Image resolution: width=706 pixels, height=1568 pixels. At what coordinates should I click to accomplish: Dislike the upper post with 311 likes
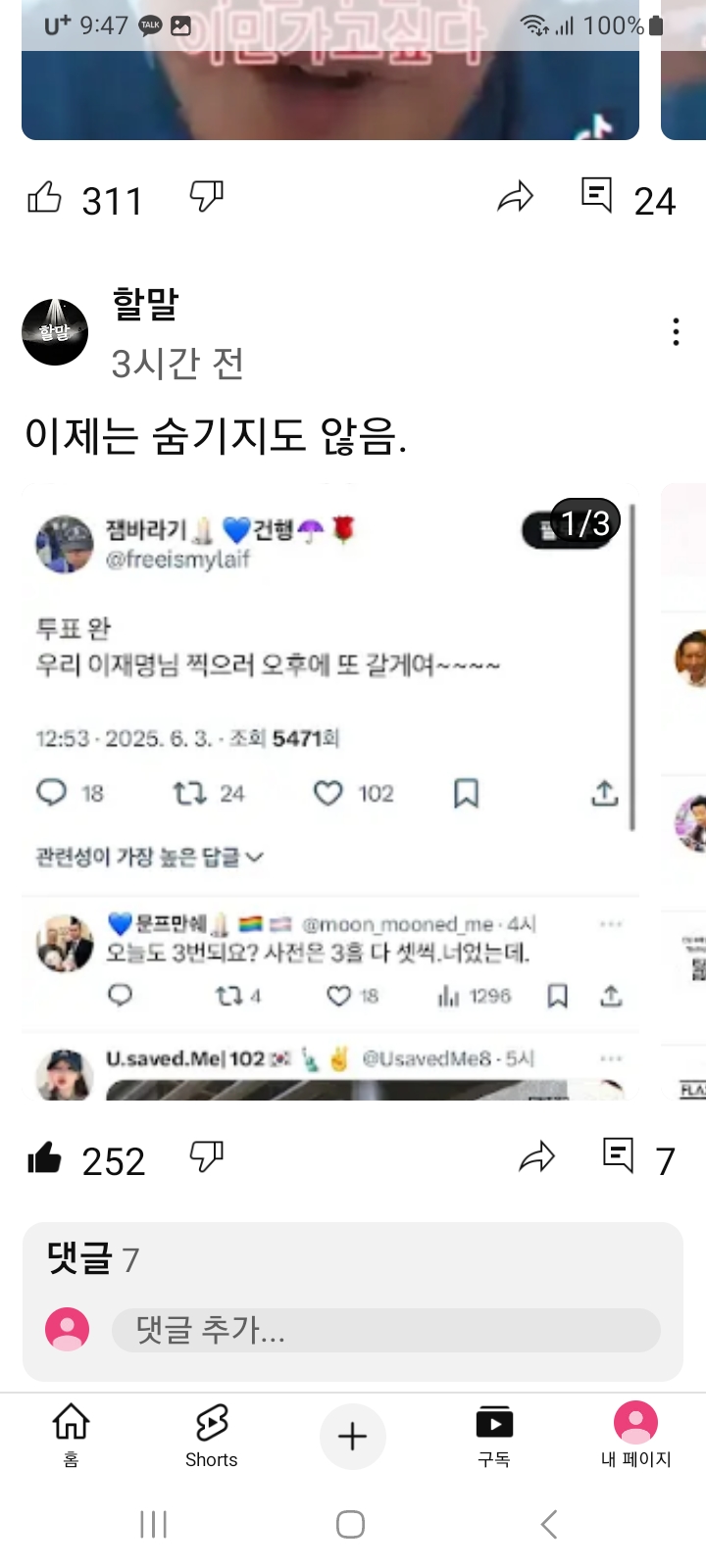[207, 197]
